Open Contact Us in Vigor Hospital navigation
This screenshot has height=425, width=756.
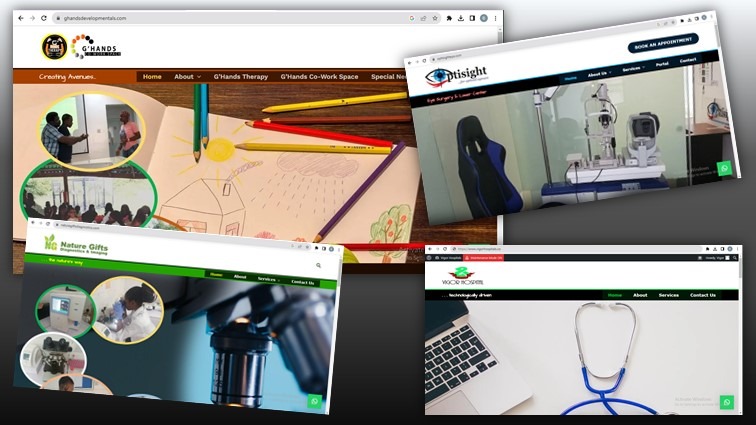tap(703, 295)
